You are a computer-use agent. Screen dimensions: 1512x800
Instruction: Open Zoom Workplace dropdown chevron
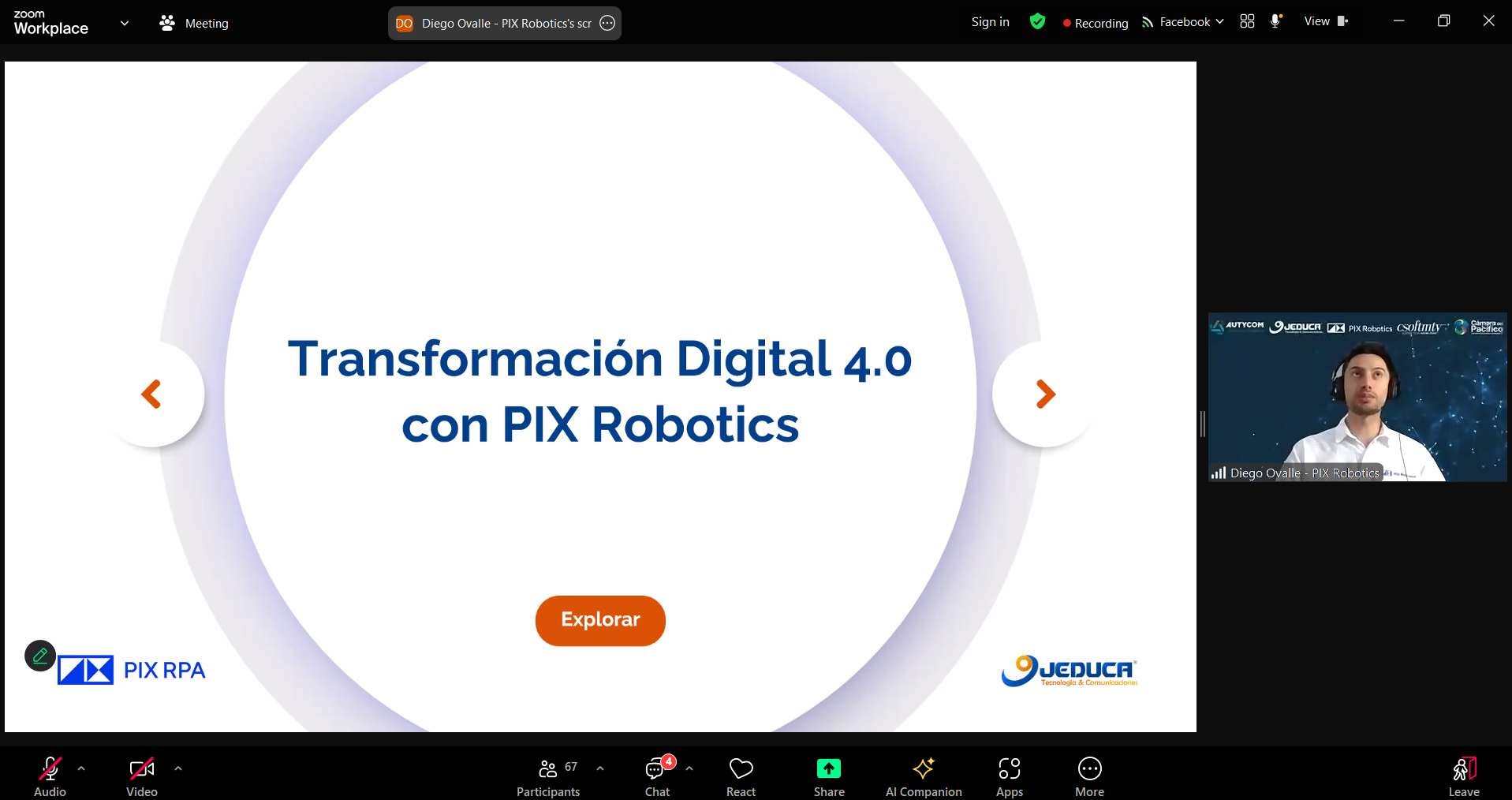coord(125,23)
